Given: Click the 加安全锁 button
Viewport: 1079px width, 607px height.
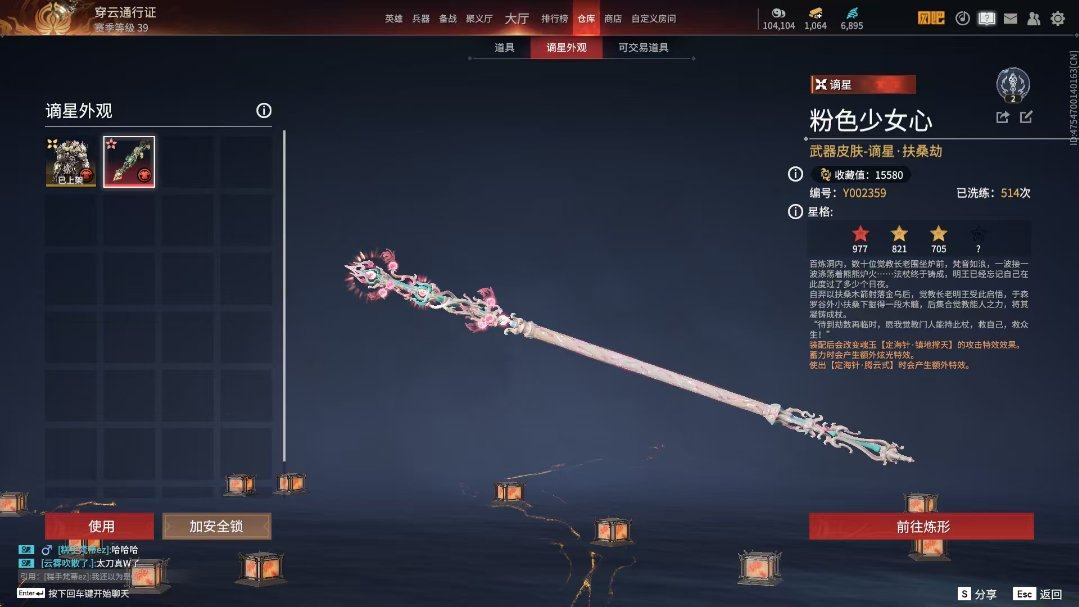Looking at the screenshot, I should pos(217,526).
